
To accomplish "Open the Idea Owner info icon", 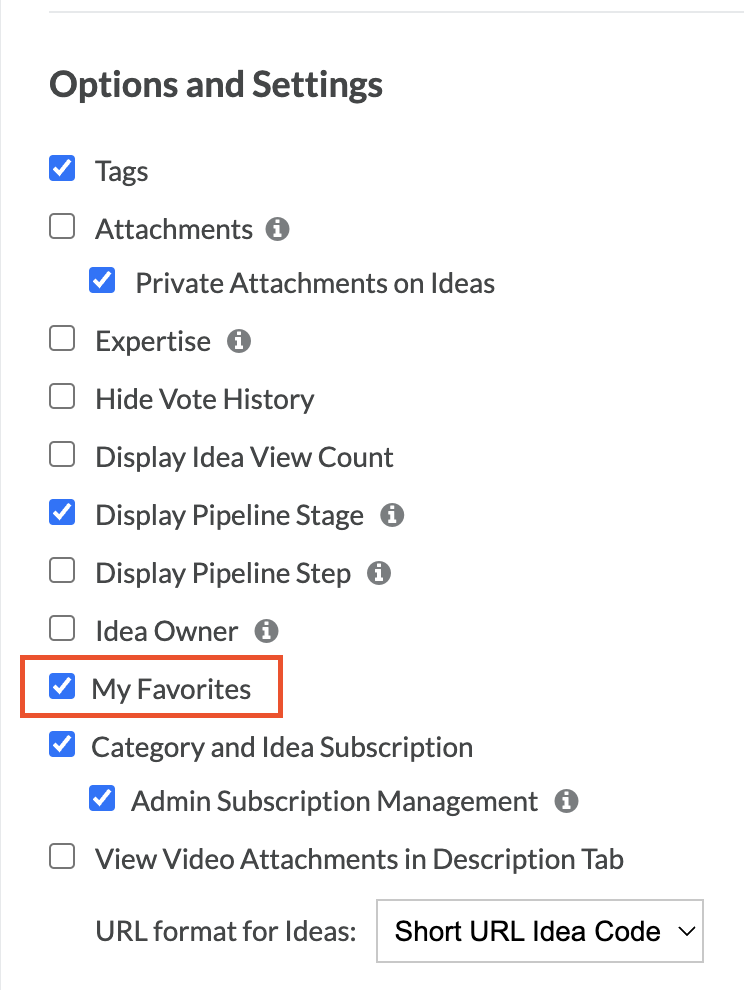I will point(266,631).
